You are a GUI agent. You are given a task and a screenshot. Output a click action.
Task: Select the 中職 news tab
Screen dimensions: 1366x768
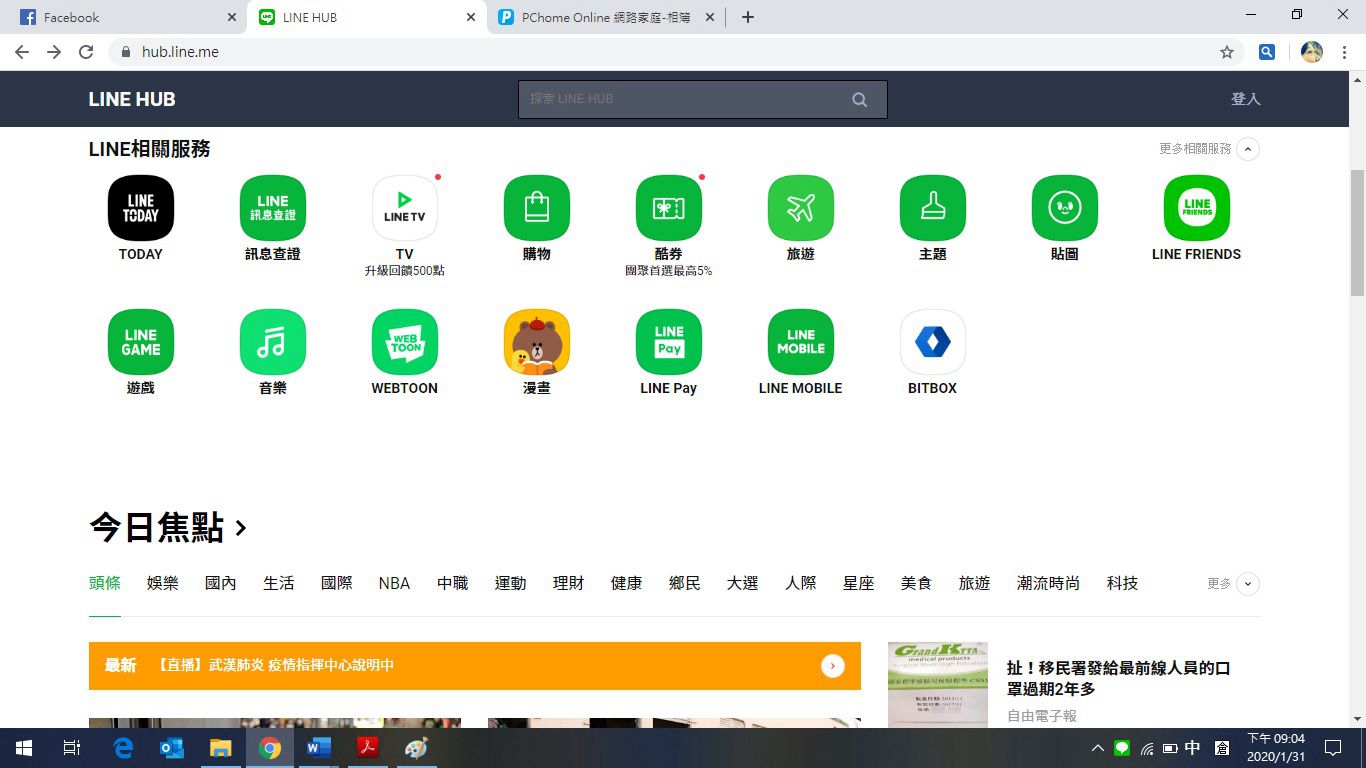(x=453, y=583)
